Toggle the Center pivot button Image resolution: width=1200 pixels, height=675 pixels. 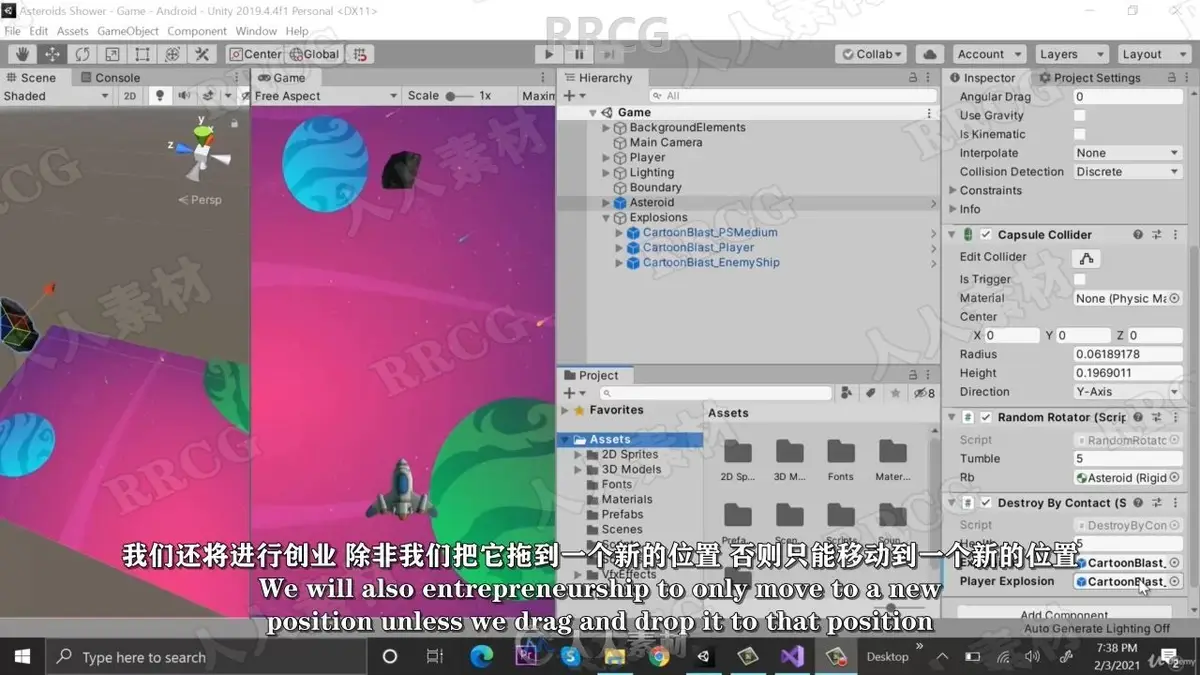pos(256,54)
